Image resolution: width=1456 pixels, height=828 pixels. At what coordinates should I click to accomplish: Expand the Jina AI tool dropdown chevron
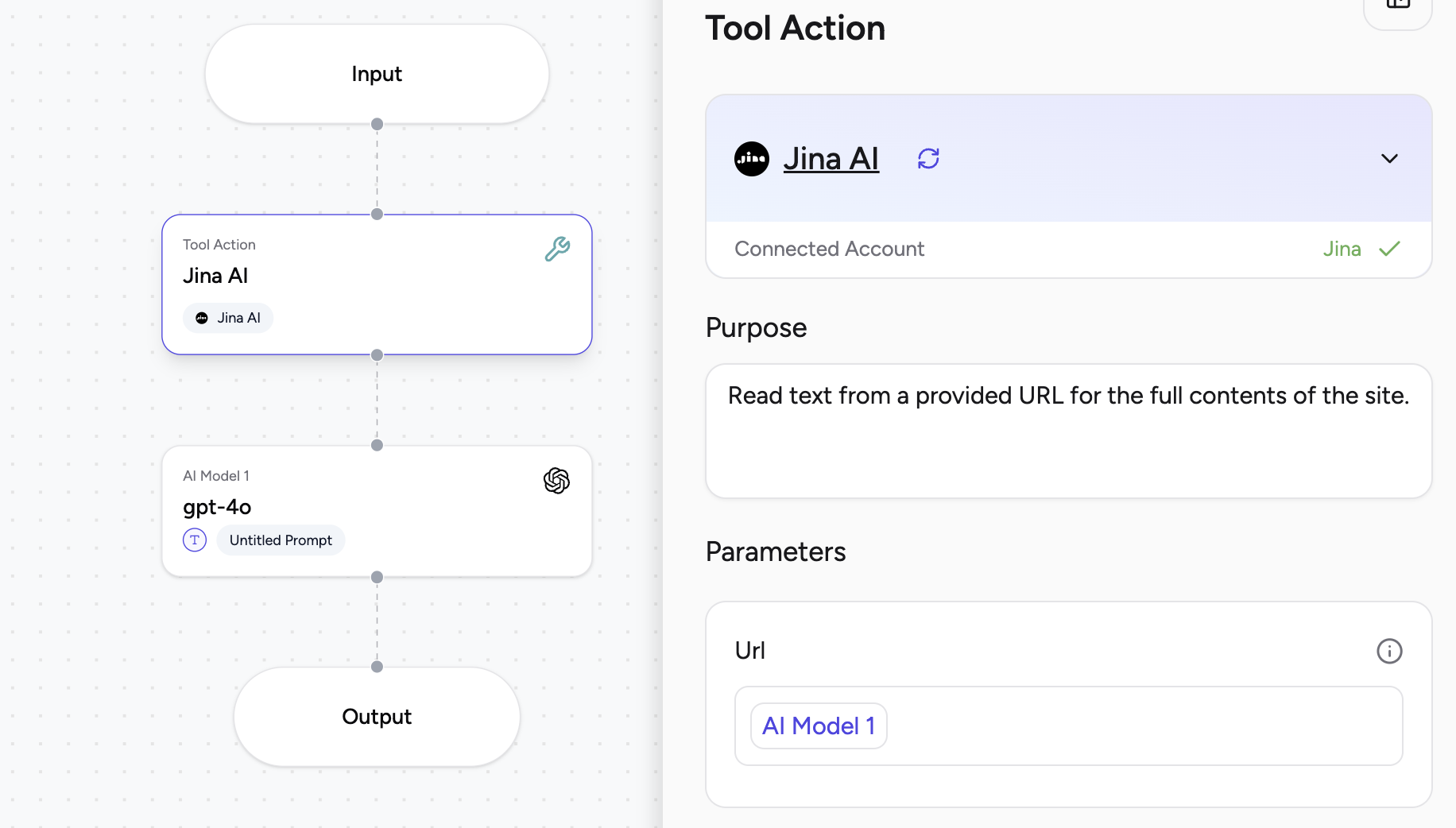(x=1389, y=158)
